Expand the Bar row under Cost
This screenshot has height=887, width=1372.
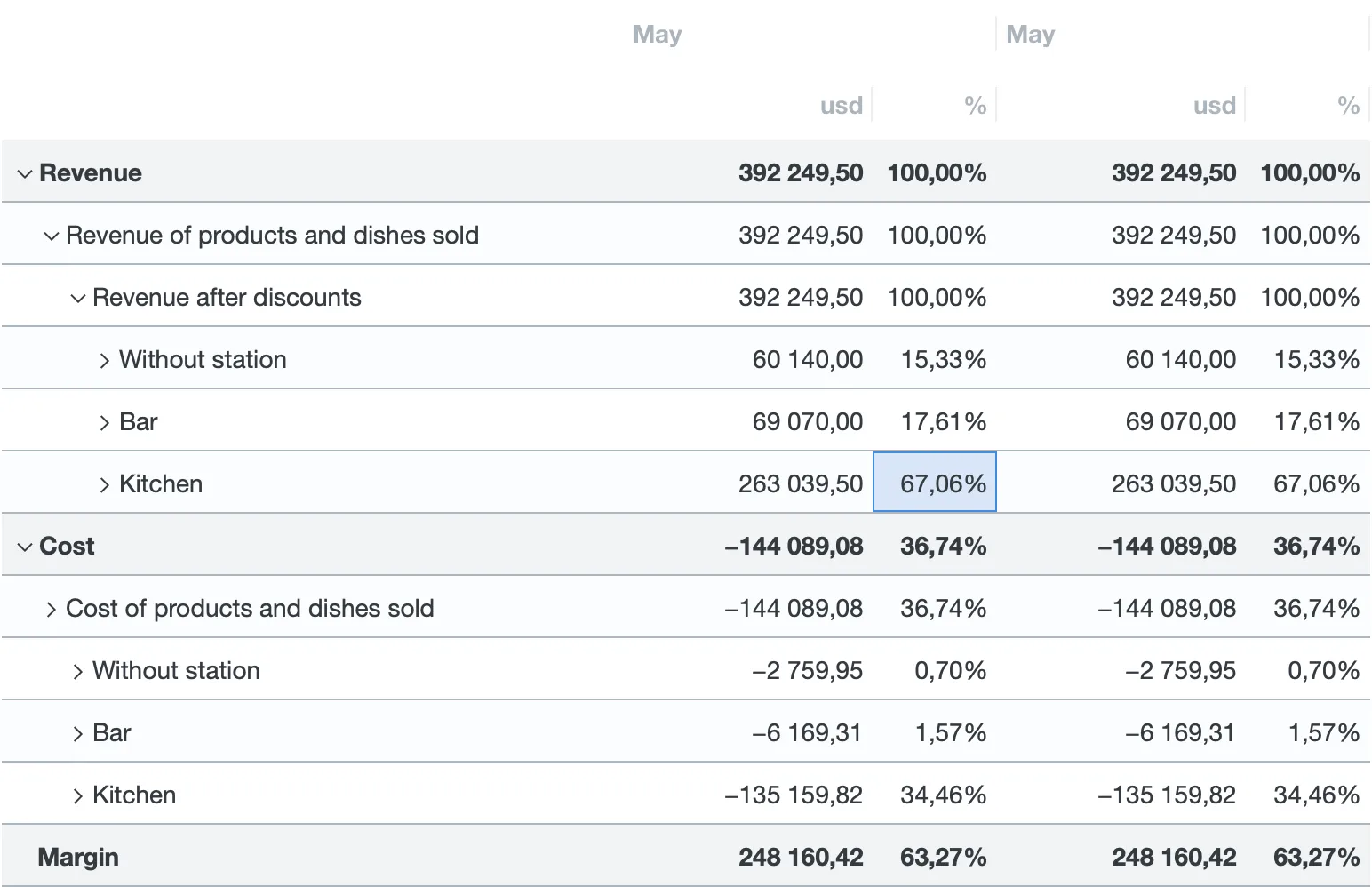pyautogui.click(x=78, y=733)
